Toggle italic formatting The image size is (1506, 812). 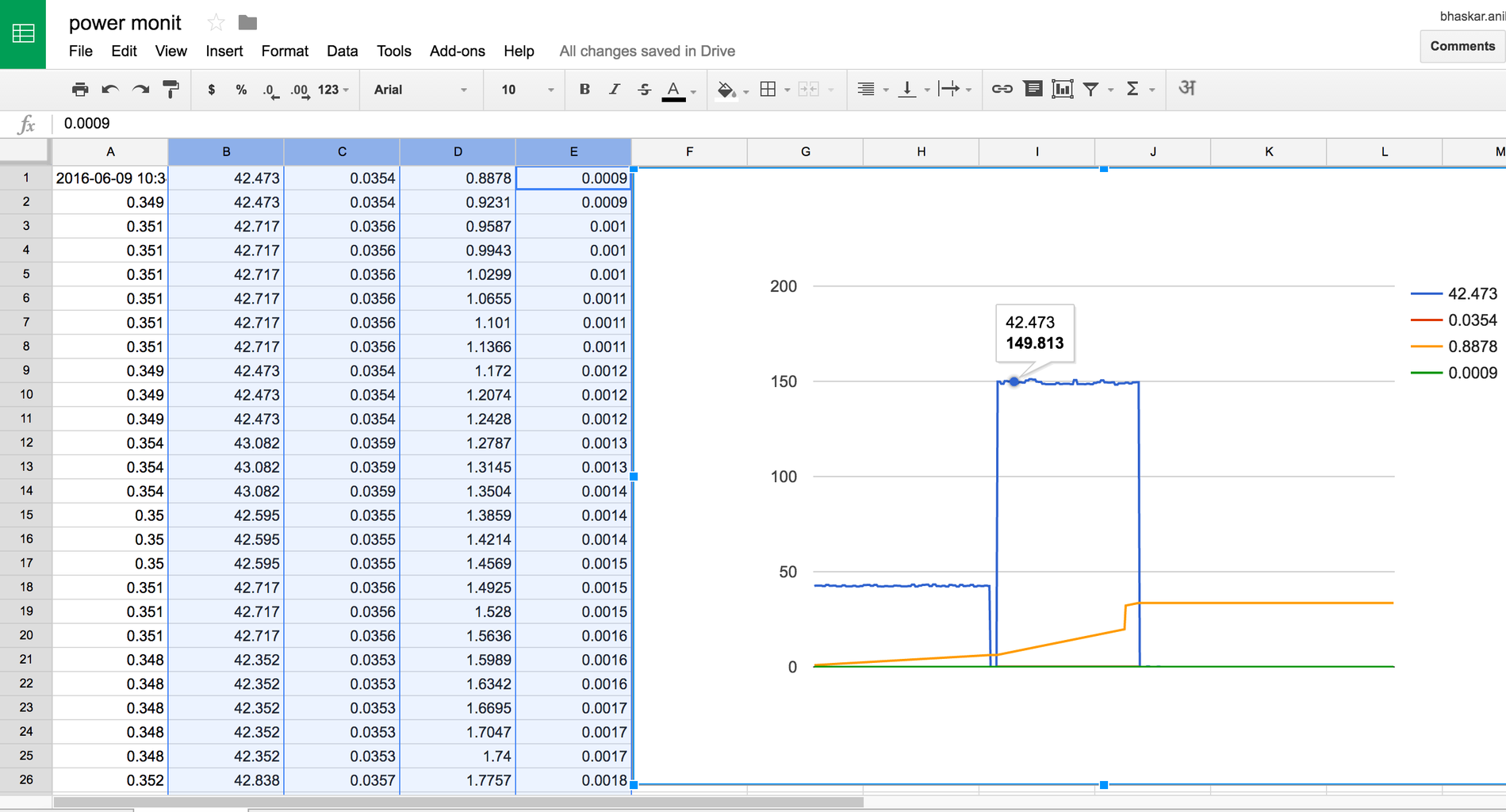(614, 89)
